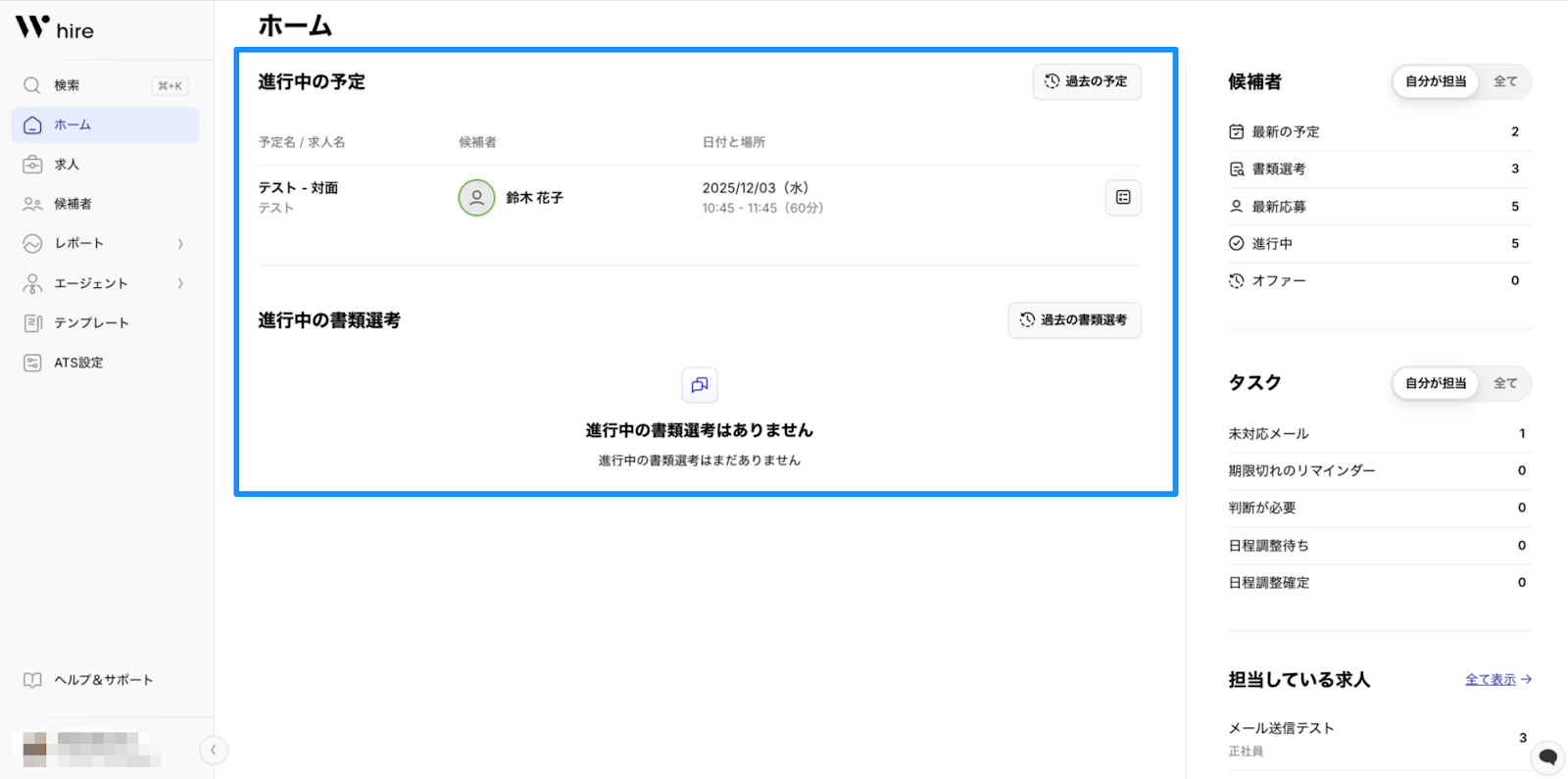The width and height of the screenshot is (1568, 779).
Task: Switch タスク filter to 全て
Action: click(x=1504, y=383)
